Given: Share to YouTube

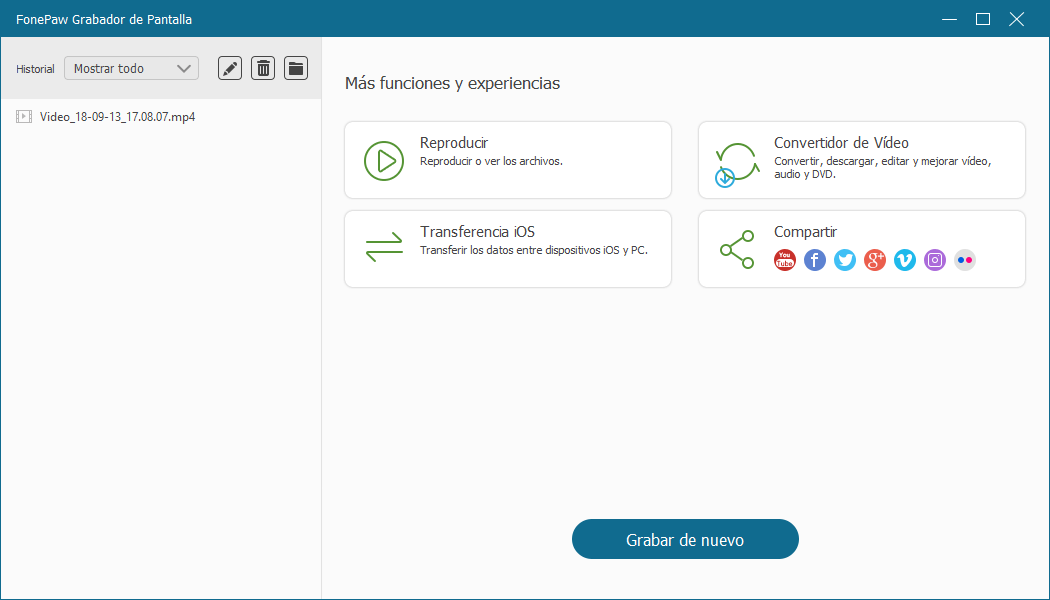Looking at the screenshot, I should [x=785, y=260].
